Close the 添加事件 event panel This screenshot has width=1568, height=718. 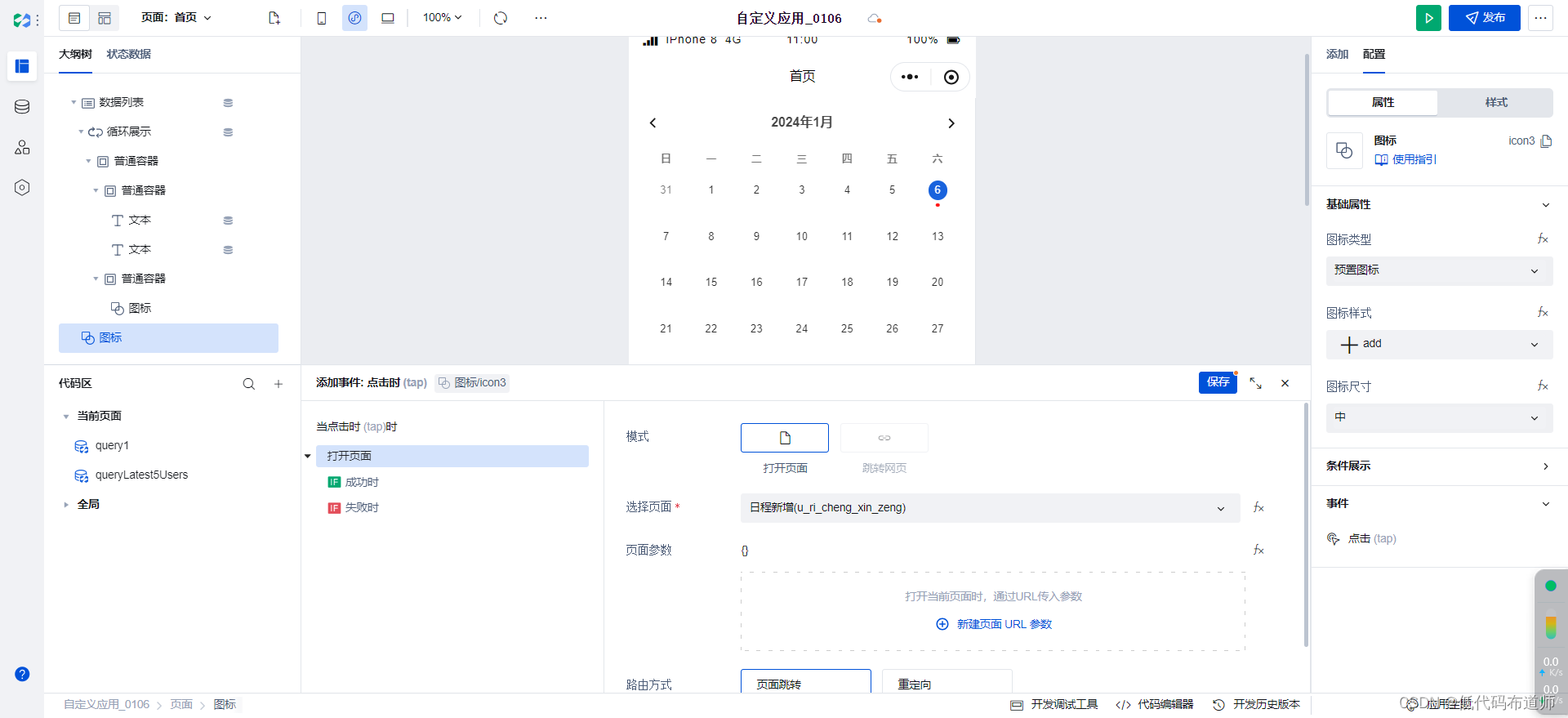[1285, 383]
